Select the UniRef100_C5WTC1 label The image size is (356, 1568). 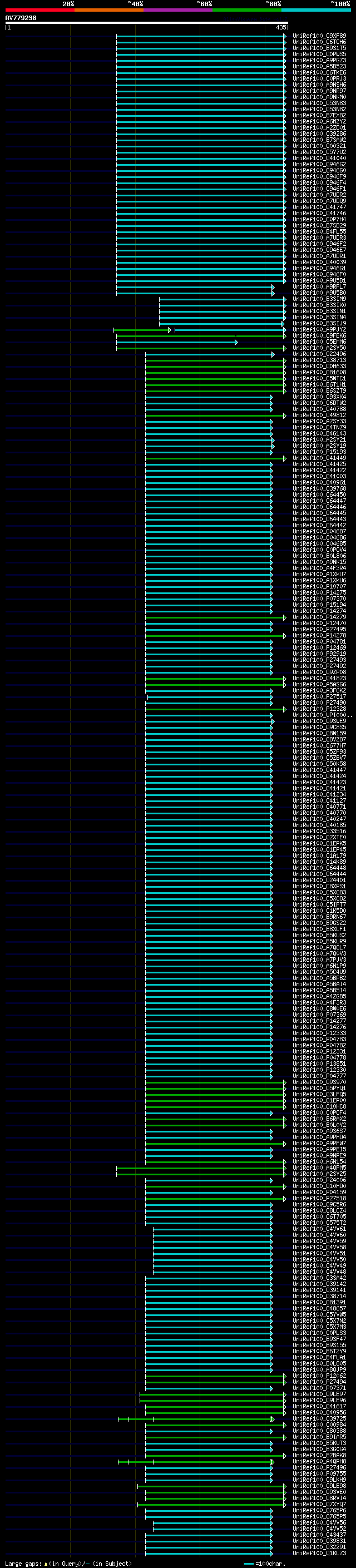tap(319, 379)
